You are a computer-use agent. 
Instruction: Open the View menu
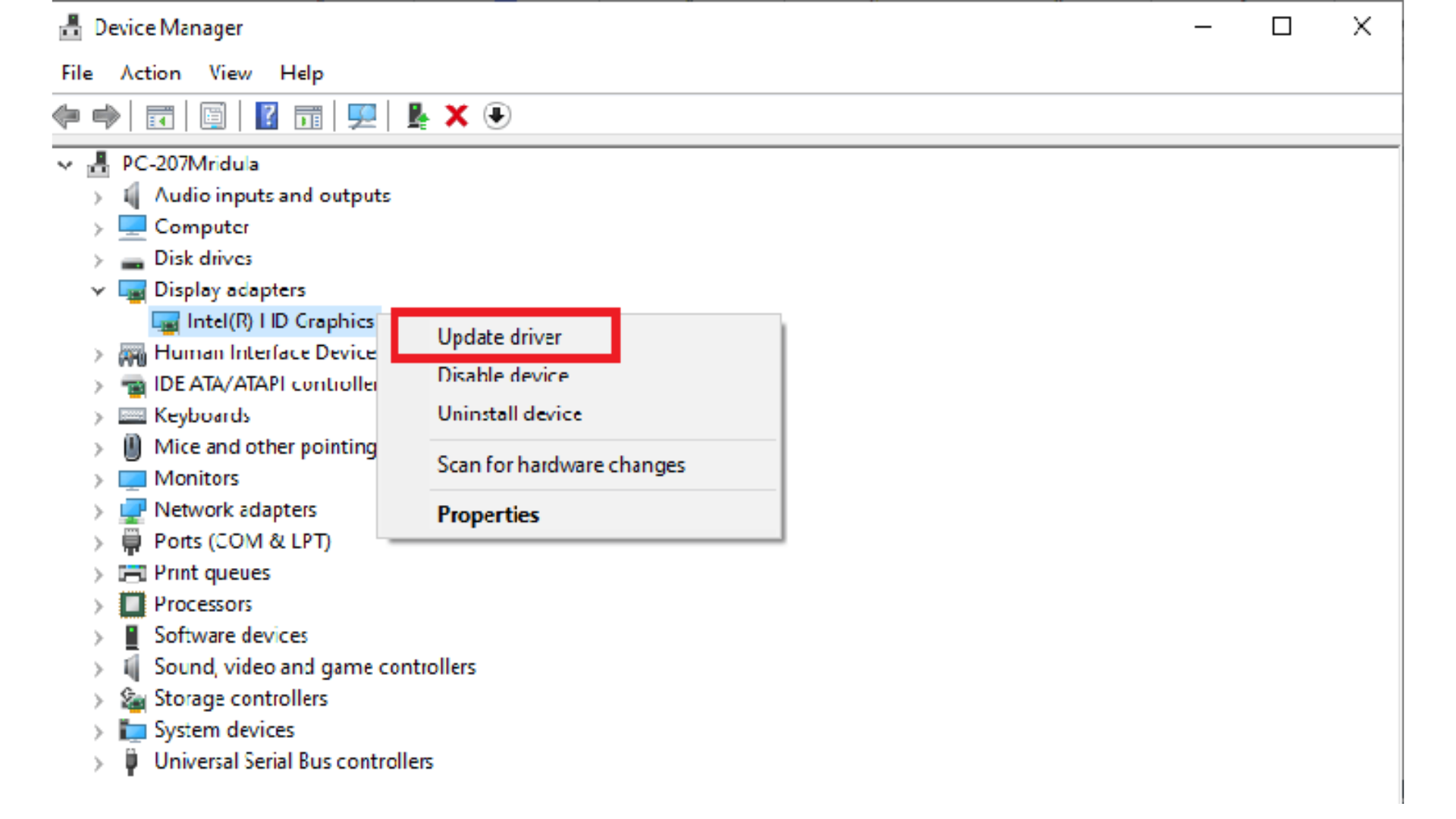pyautogui.click(x=230, y=73)
